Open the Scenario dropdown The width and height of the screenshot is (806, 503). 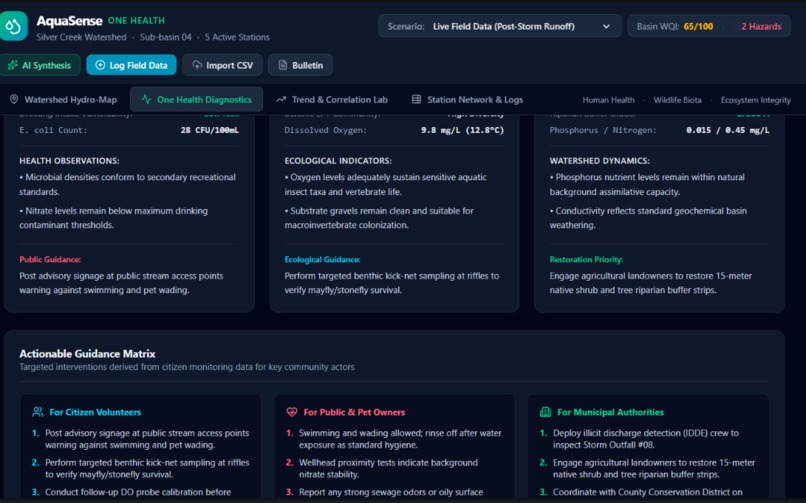499,26
